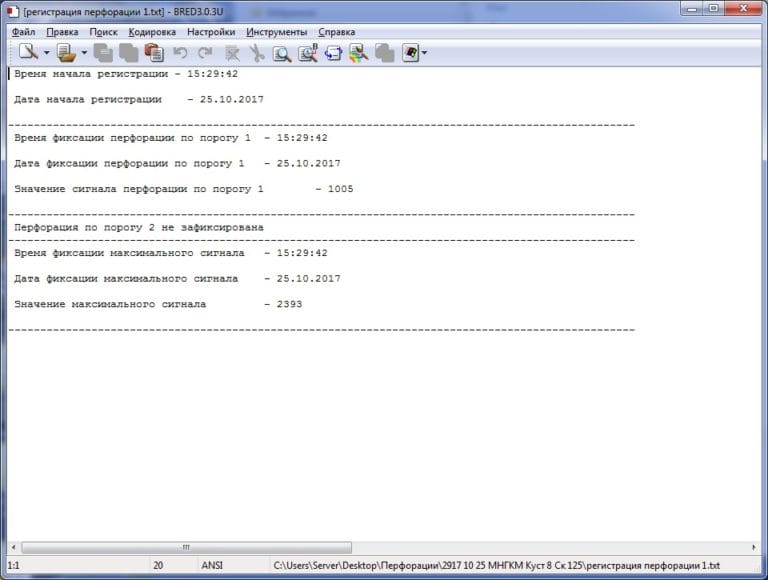This screenshot has width=768, height=580.
Task: Click the Open file folder icon
Action: [66, 52]
